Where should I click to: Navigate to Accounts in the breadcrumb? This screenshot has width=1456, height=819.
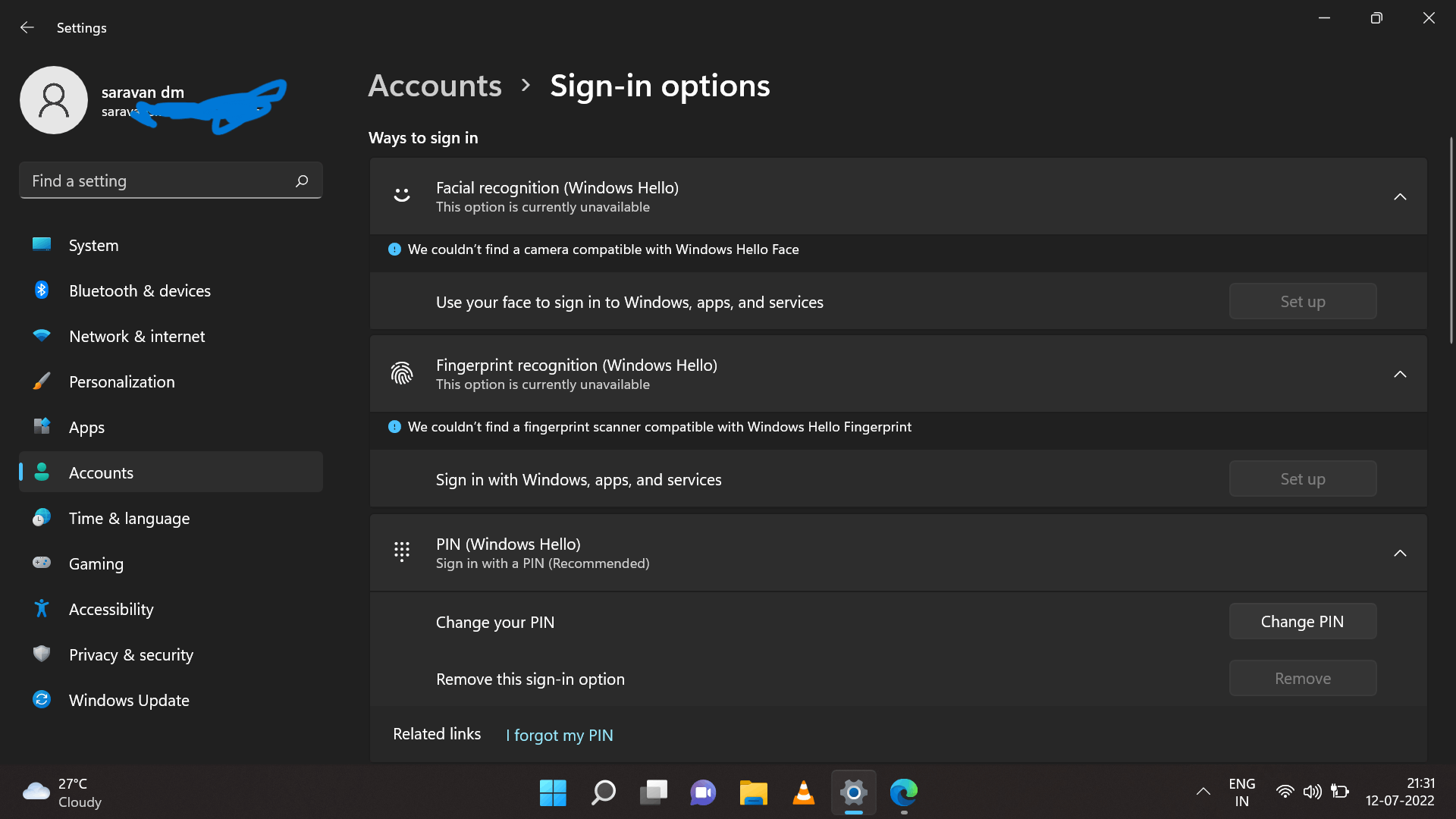tap(435, 86)
